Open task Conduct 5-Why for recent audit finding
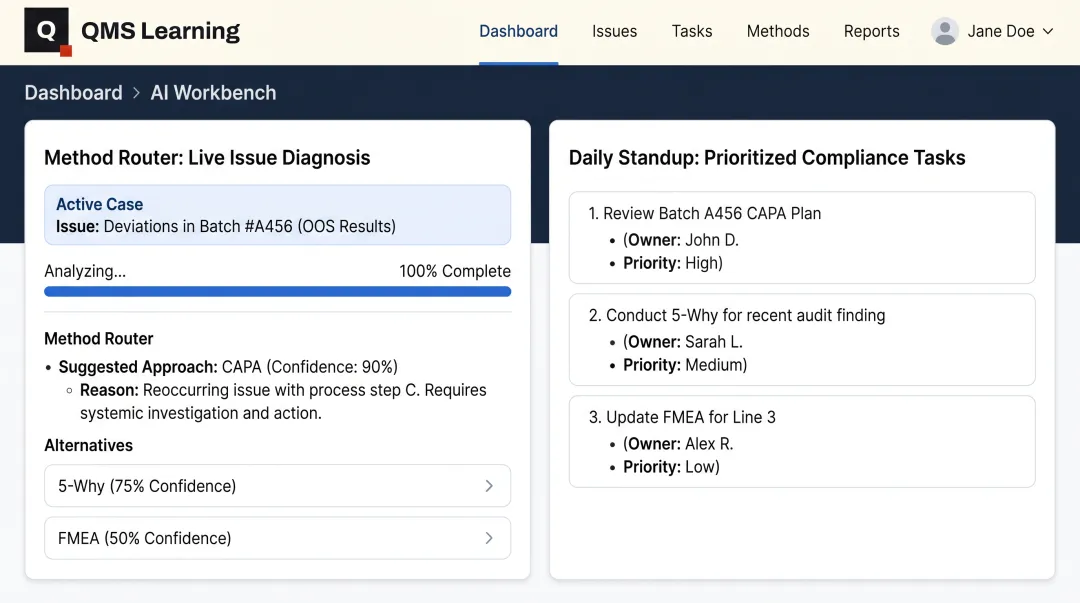This screenshot has height=603, width=1080. [x=802, y=340]
